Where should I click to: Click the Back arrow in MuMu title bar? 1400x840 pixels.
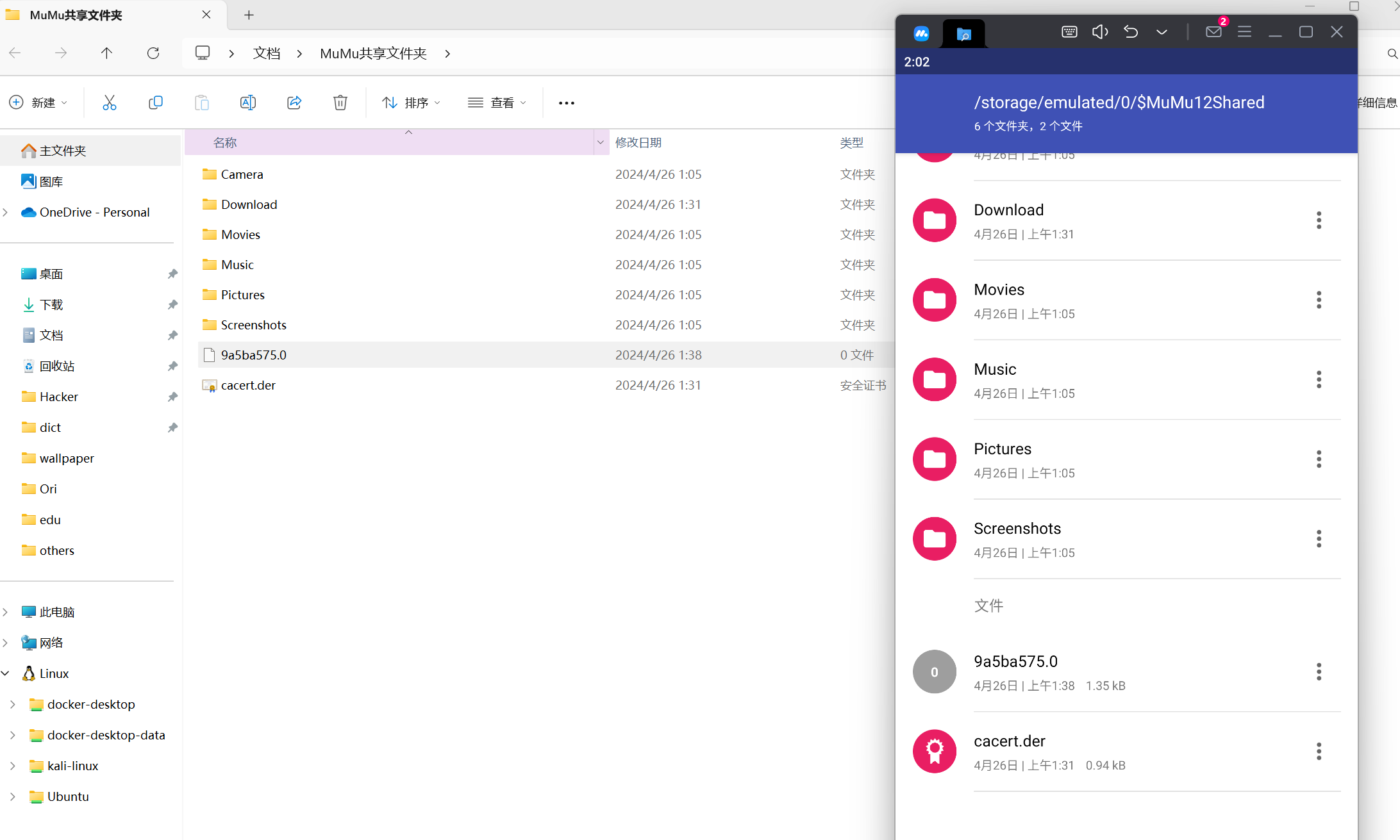1130,31
